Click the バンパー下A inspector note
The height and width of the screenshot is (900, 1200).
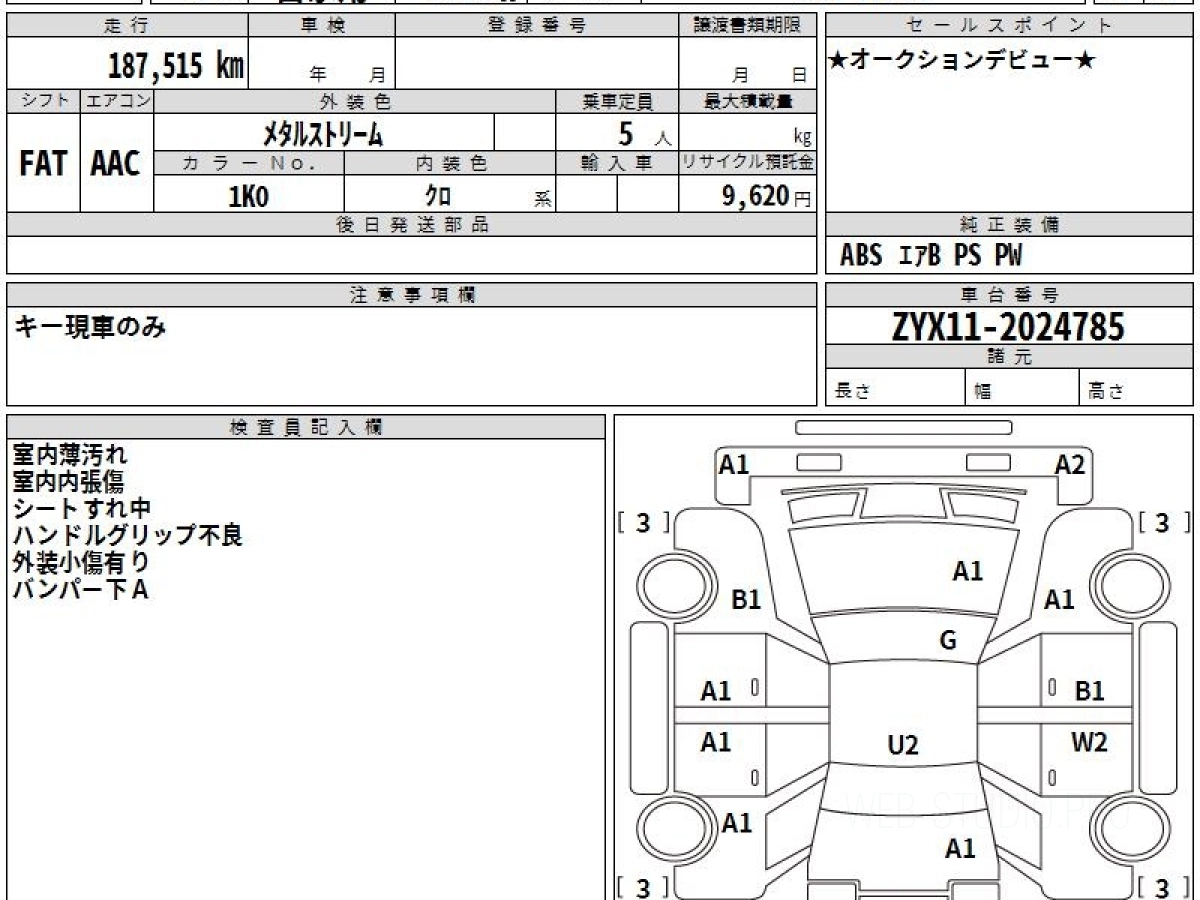coord(80,590)
